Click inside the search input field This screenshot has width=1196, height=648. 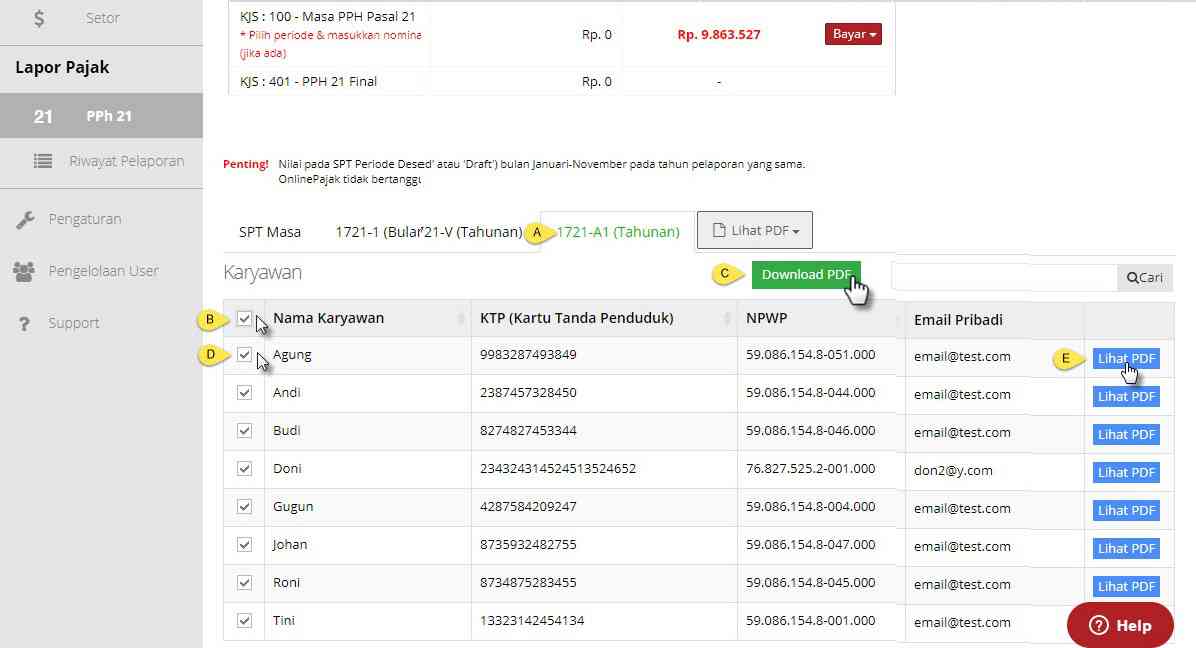pyautogui.click(x=1003, y=277)
